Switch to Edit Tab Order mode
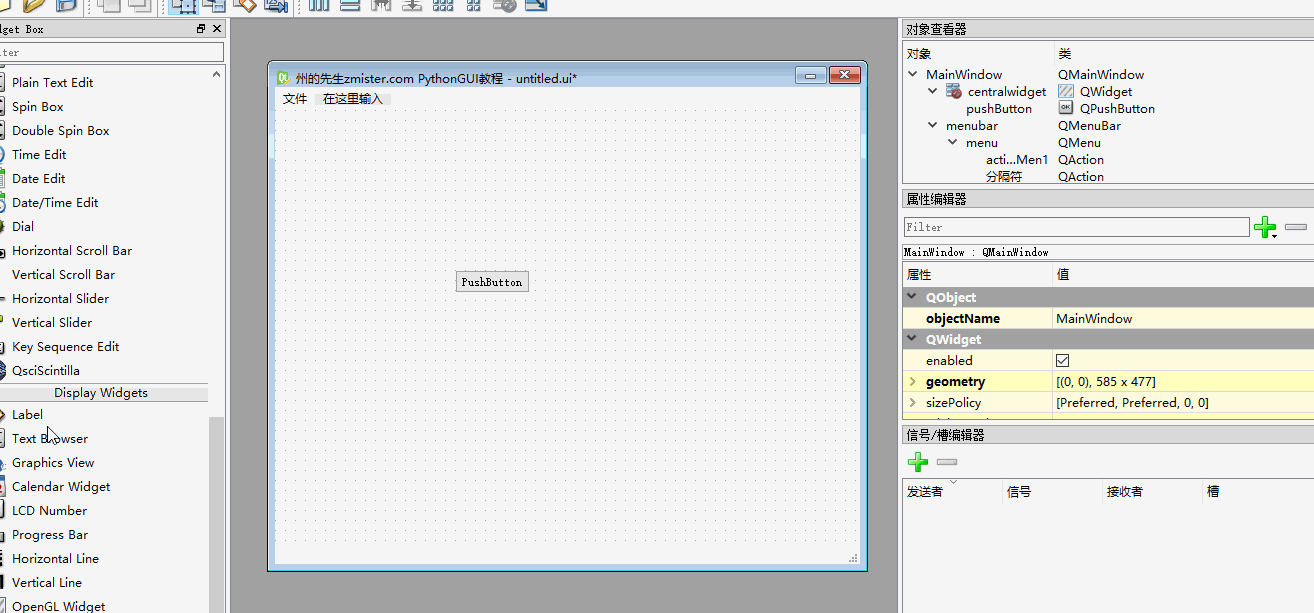 click(x=277, y=6)
